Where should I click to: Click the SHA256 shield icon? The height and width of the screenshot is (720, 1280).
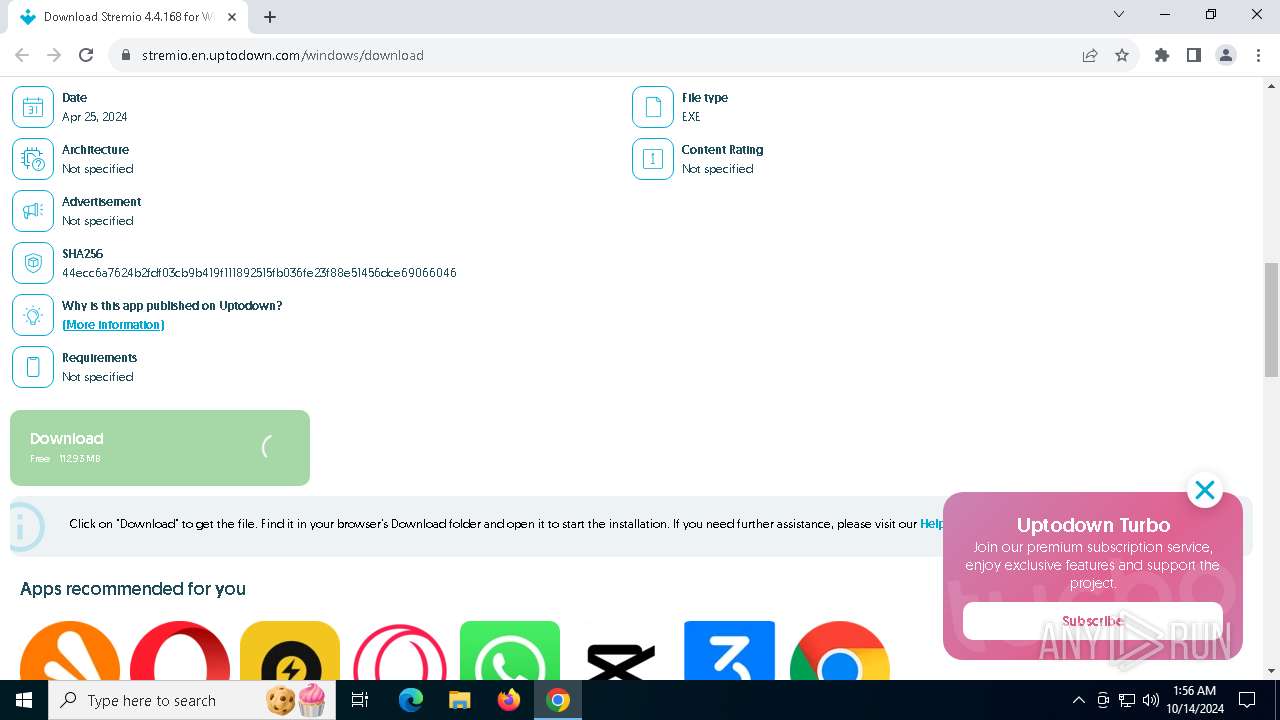point(33,263)
